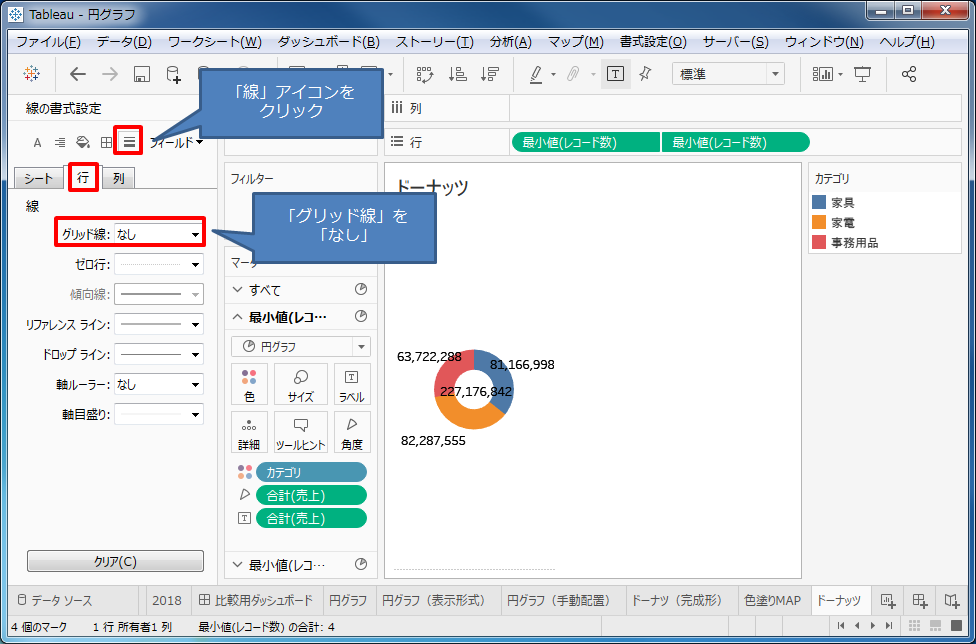
Task: Click the クリア button to reset formatting
Action: [114, 561]
